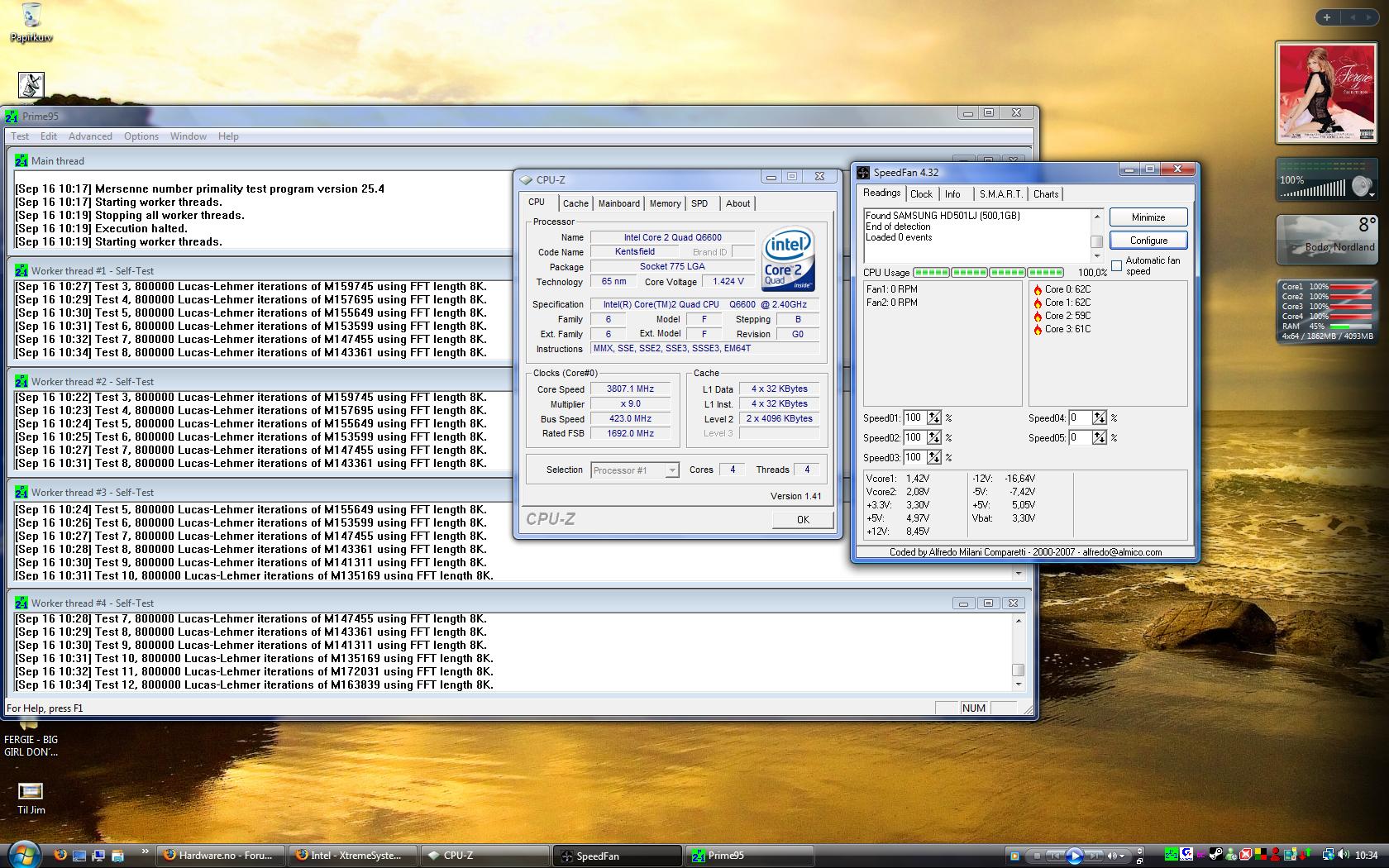Click the Fergie album art gadget in sidebar
Screen dimensions: 1389x868
coord(1327,93)
